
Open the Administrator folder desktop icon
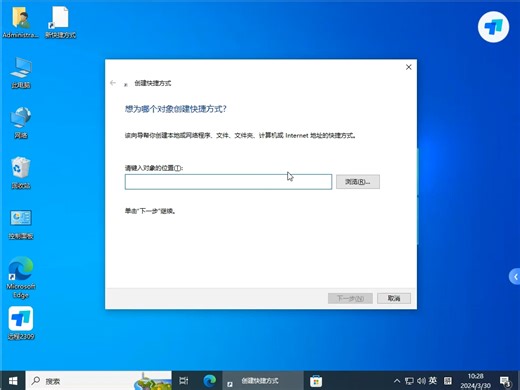click(21, 22)
